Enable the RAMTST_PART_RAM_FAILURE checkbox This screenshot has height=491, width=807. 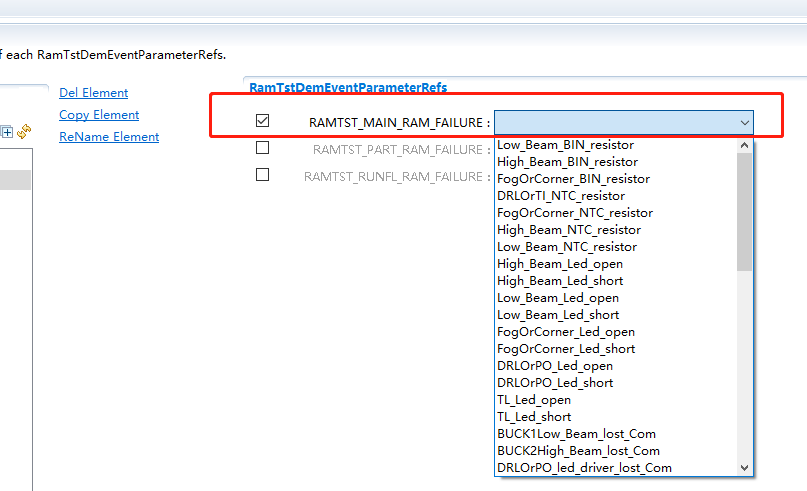tap(263, 148)
